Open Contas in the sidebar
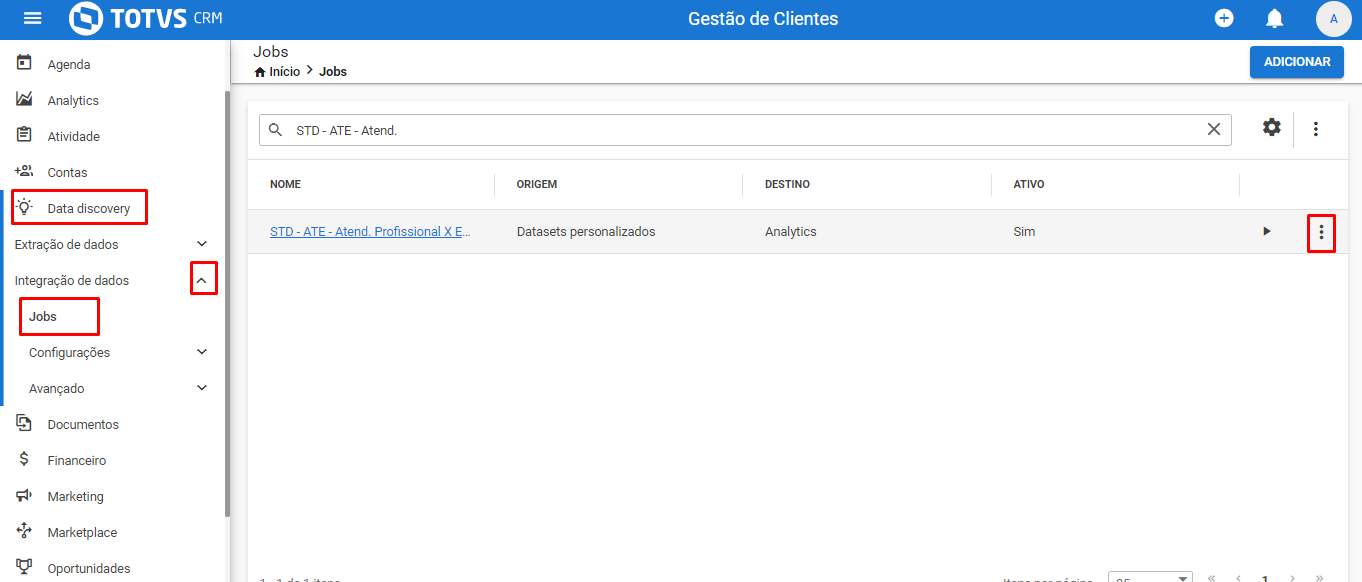The height and width of the screenshot is (582, 1362). click(67, 172)
